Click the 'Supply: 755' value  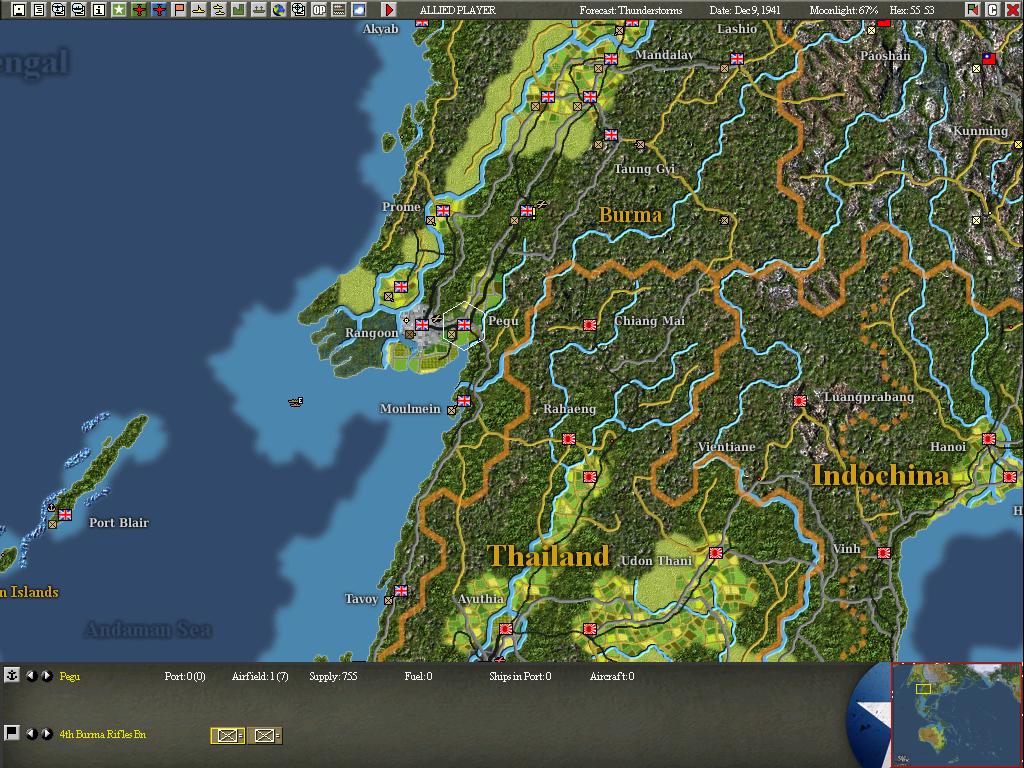point(333,676)
